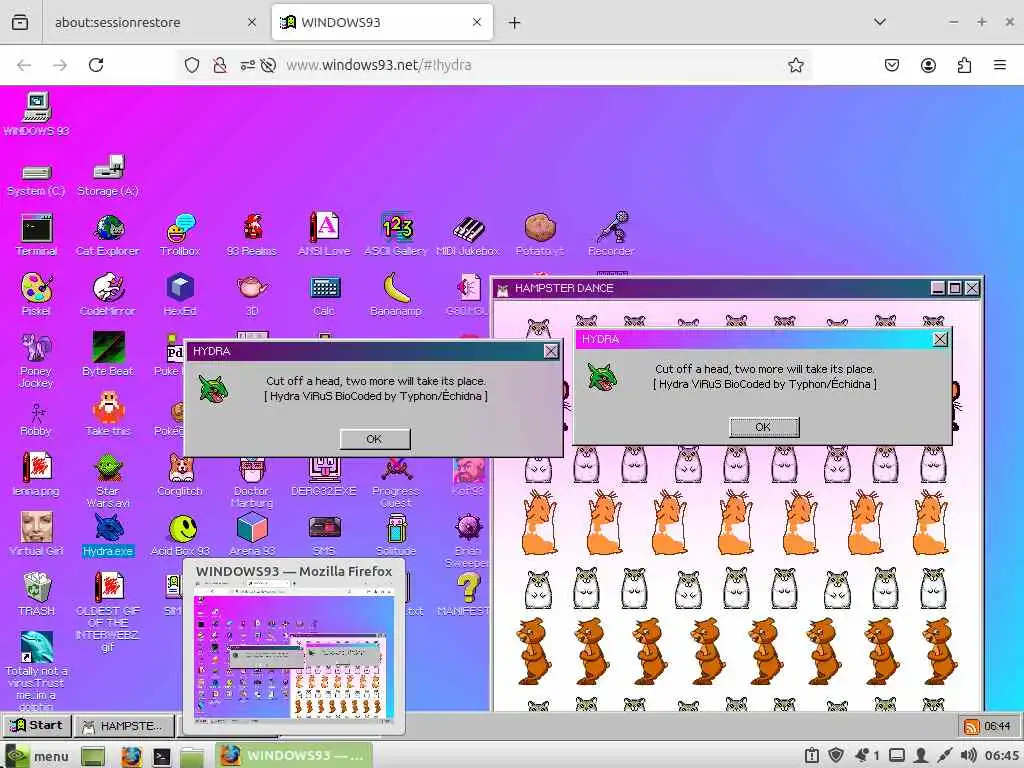Viewport: 1024px width, 768px height.
Task: Open the Firefox extensions puzzle icon
Action: coord(964,65)
